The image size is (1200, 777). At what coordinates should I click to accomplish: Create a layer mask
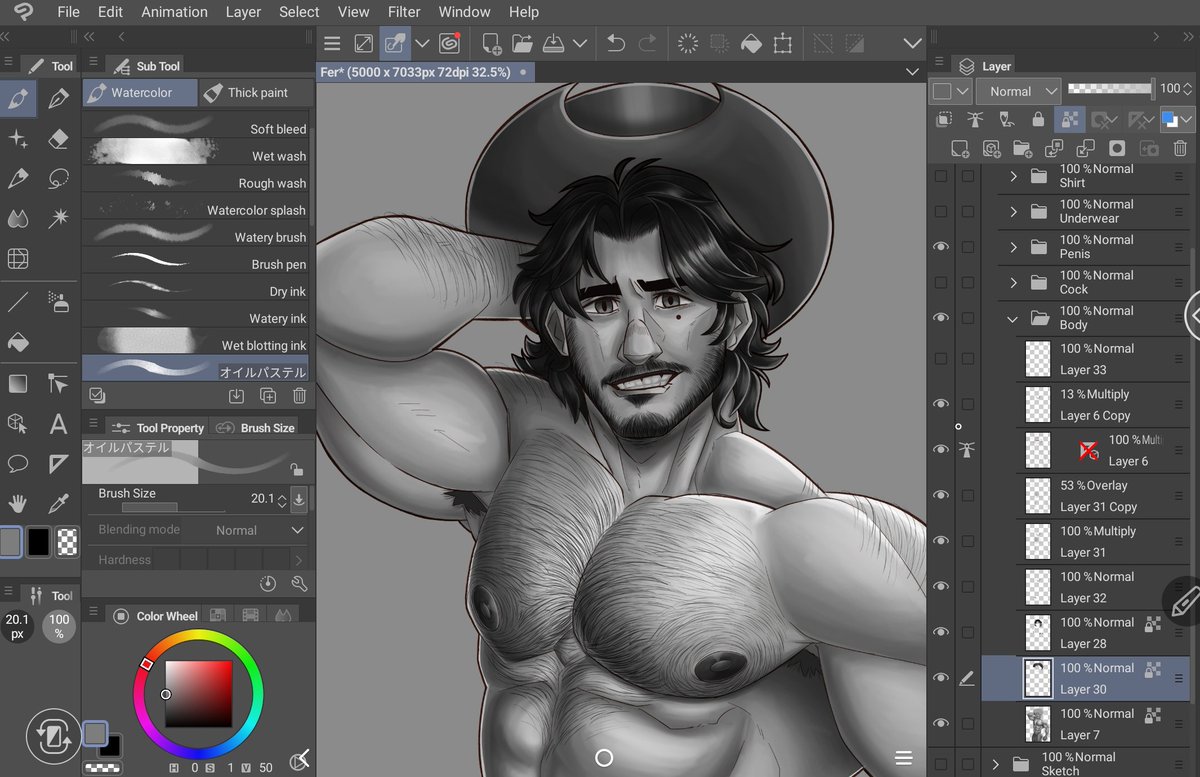coord(1117,148)
